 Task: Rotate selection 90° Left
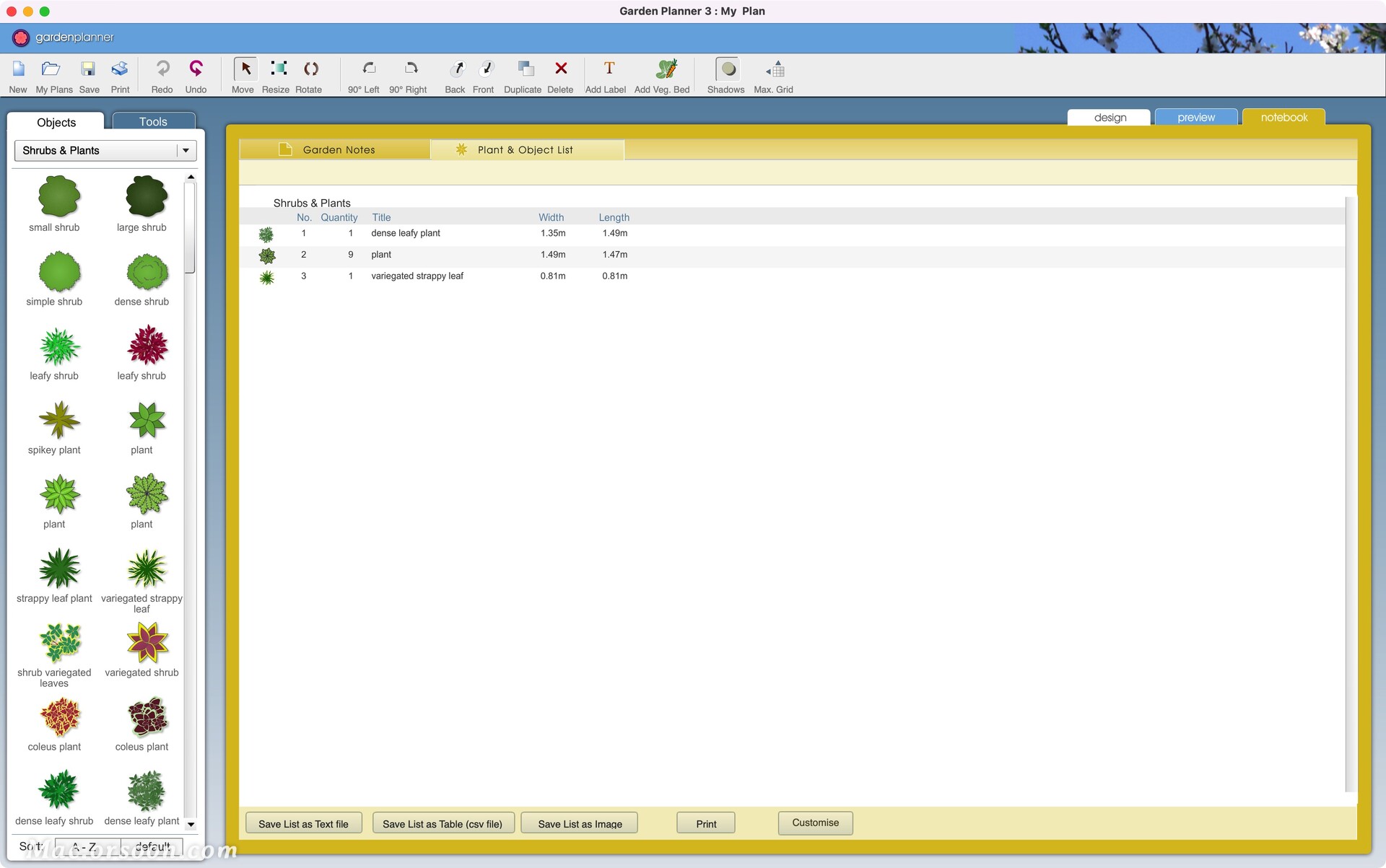tap(368, 69)
